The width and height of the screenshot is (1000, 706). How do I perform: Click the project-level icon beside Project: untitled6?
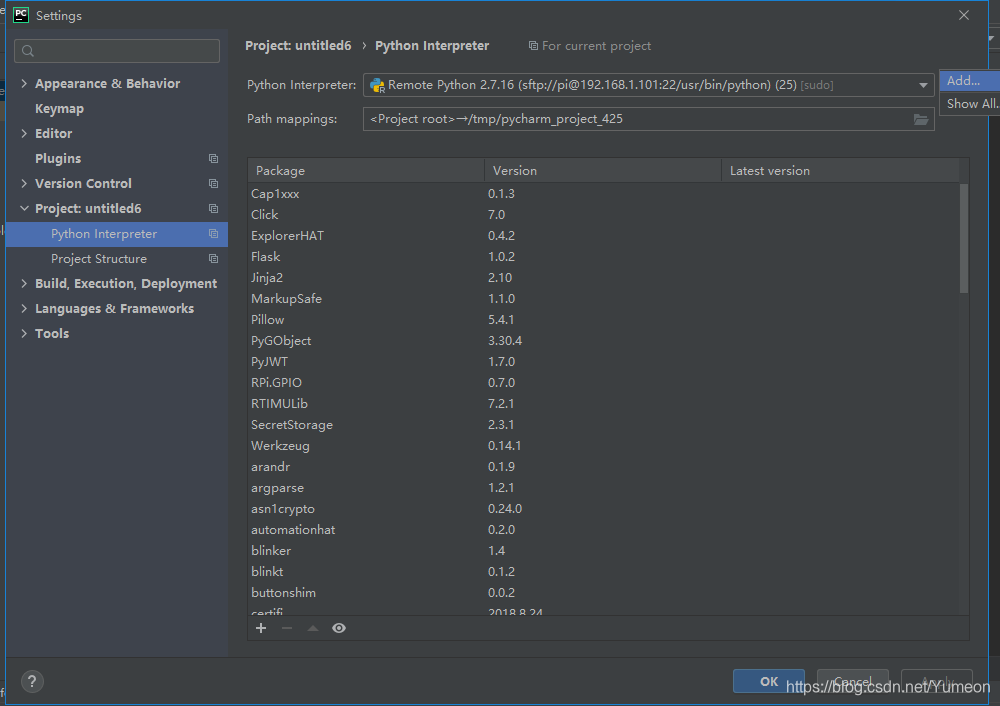pyautogui.click(x=214, y=209)
